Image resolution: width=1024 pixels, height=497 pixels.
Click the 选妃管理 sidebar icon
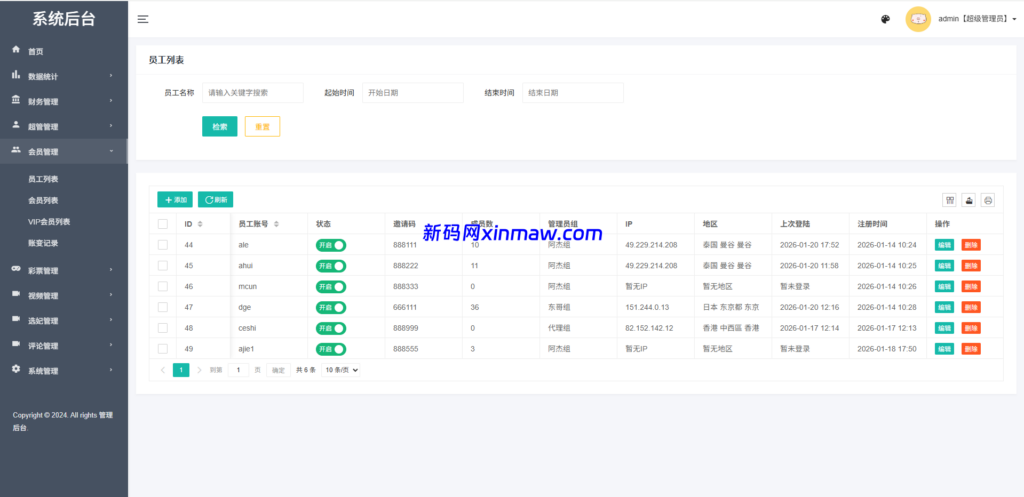(x=16, y=319)
